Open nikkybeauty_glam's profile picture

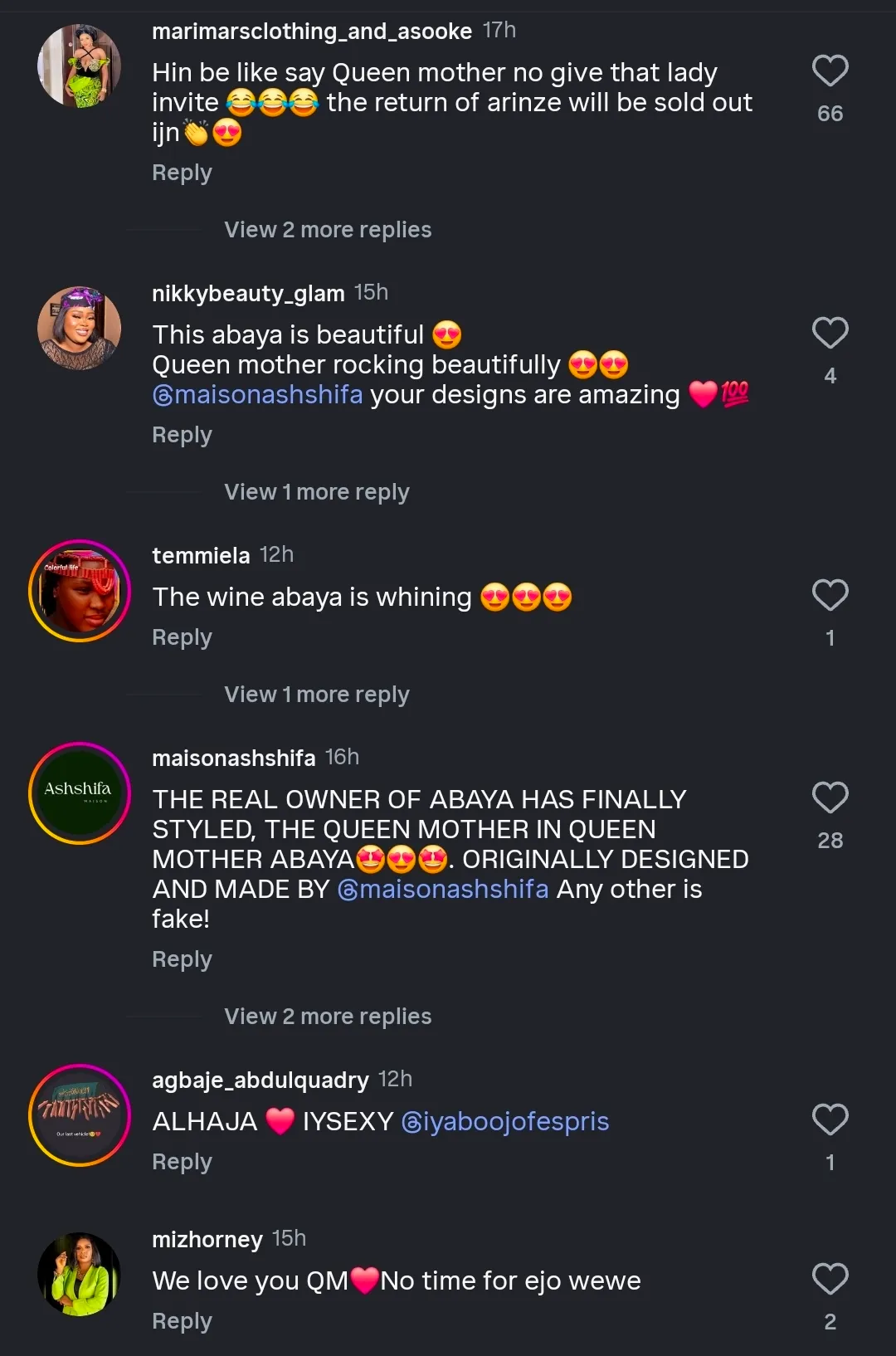[80, 328]
